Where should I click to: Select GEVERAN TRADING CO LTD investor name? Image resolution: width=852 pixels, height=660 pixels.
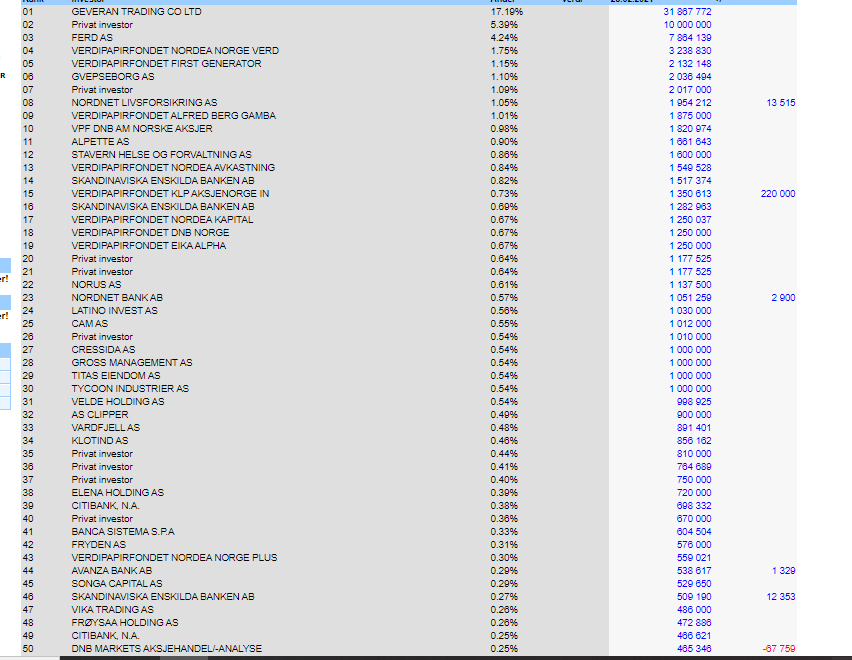point(136,11)
